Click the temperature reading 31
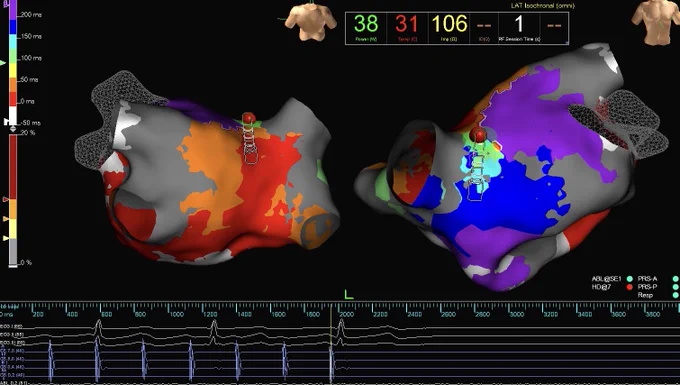This screenshot has width=680, height=385. (406, 24)
